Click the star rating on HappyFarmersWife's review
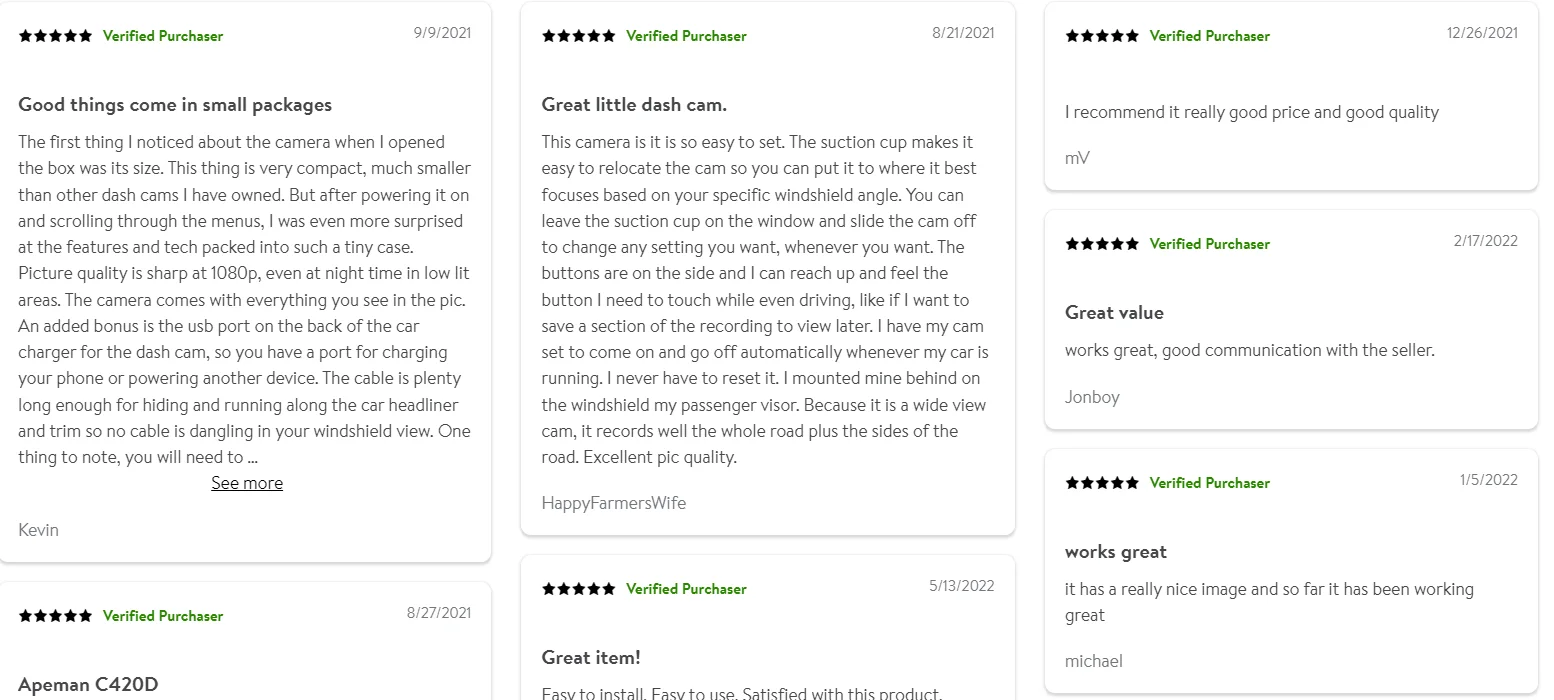 (579, 36)
